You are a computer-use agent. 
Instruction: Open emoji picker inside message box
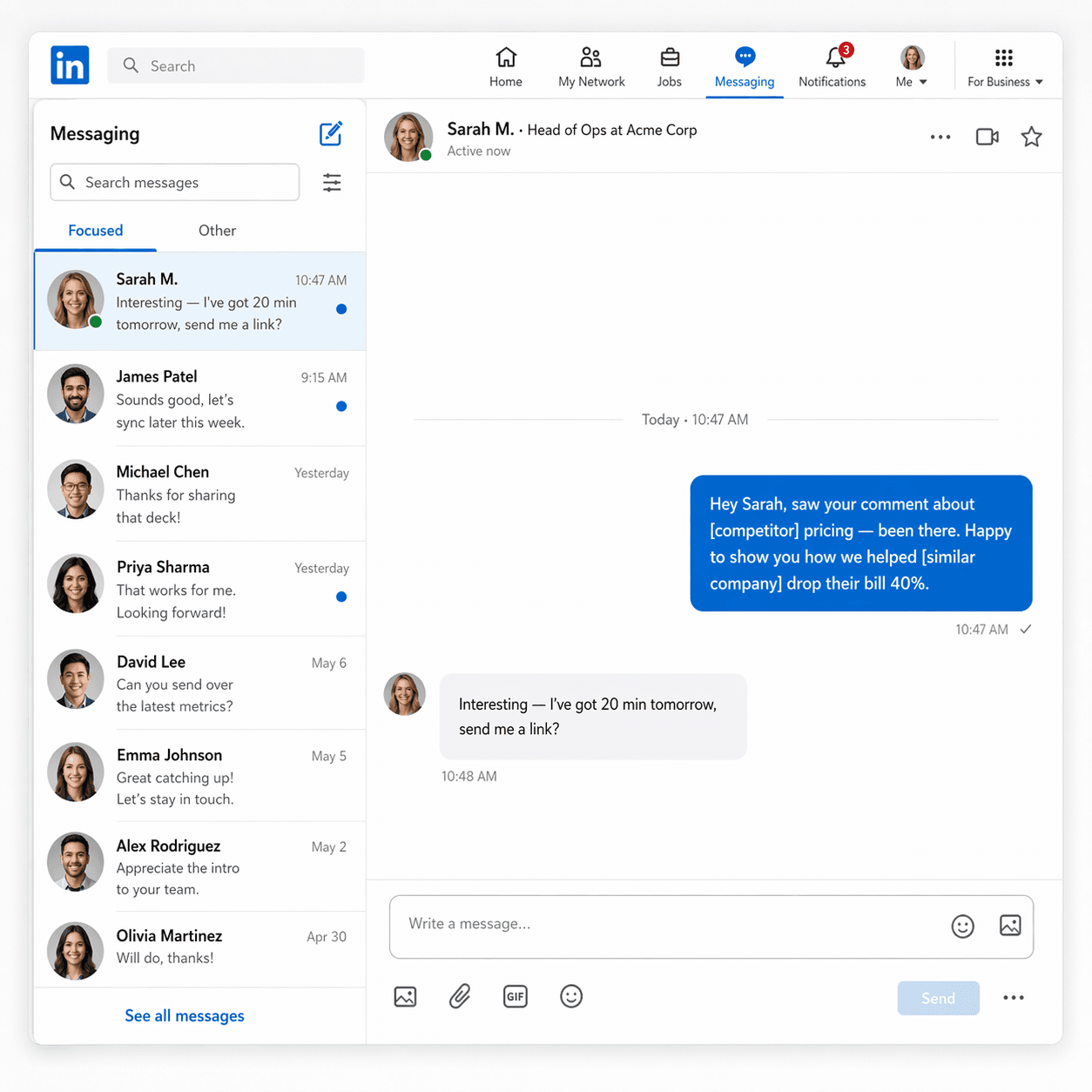tap(963, 926)
